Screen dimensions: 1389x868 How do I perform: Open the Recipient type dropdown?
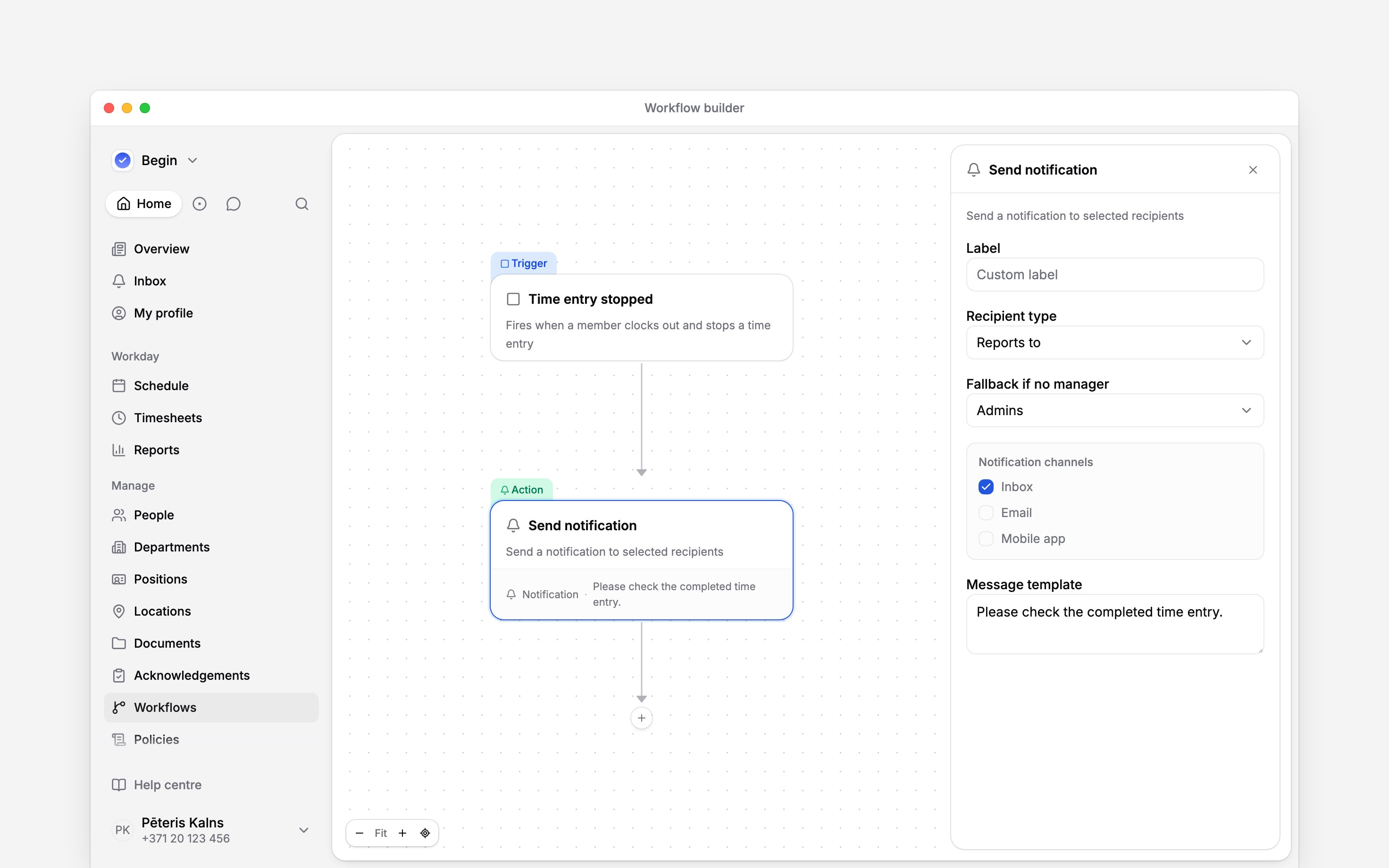[1114, 343]
